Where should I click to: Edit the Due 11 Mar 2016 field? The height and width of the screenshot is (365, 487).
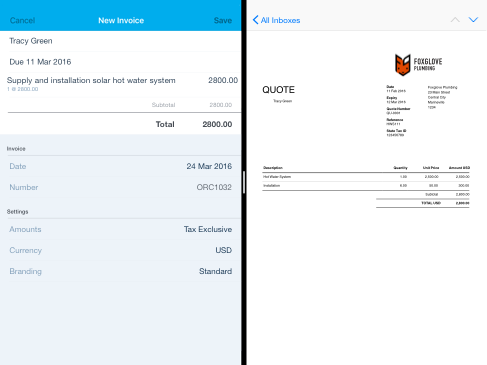point(121,62)
